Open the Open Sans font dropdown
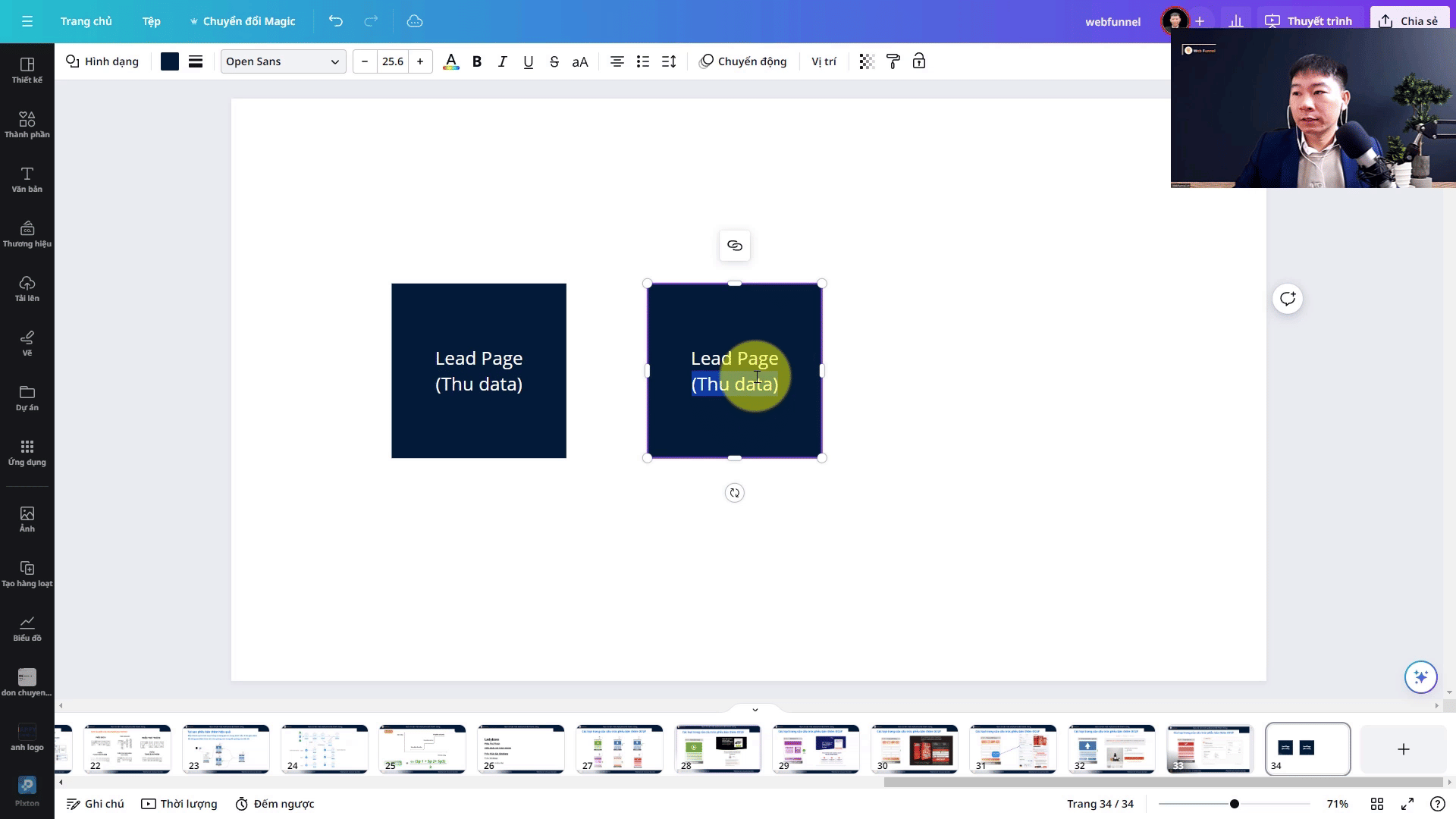1456x819 pixels. [x=283, y=61]
